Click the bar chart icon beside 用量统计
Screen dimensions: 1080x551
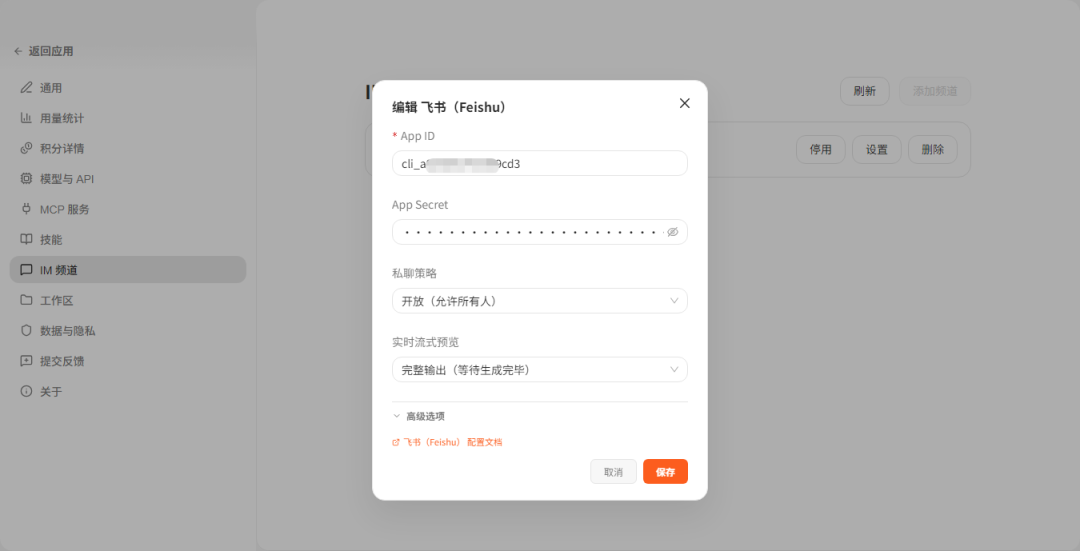[x=26, y=118]
